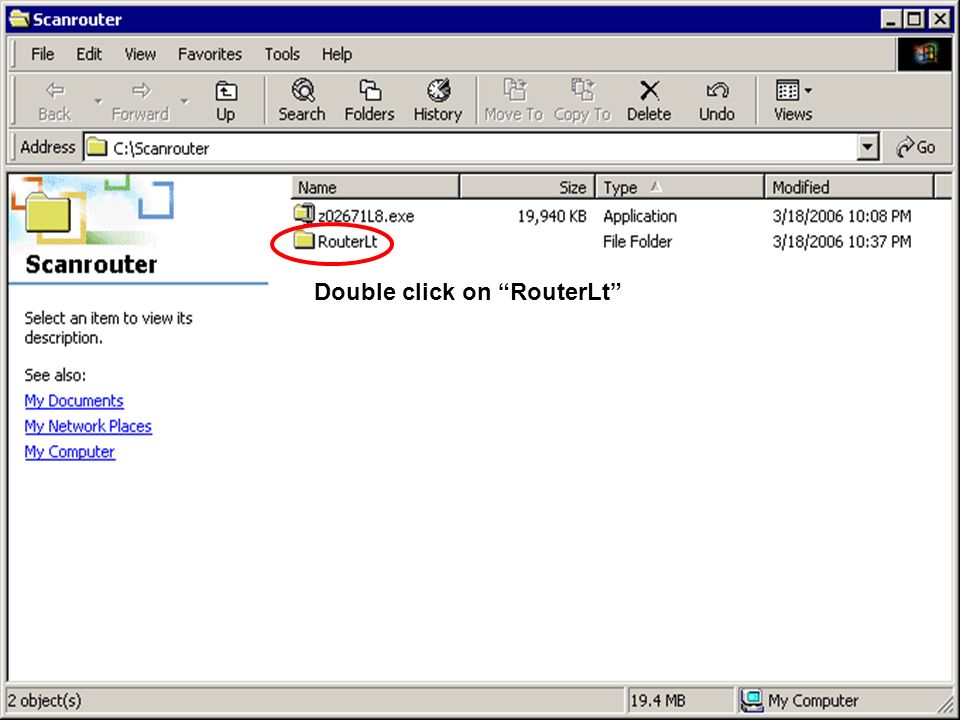The width and height of the screenshot is (960, 720).
Task: Show the Folders tree pane
Action: pyautogui.click(x=369, y=101)
